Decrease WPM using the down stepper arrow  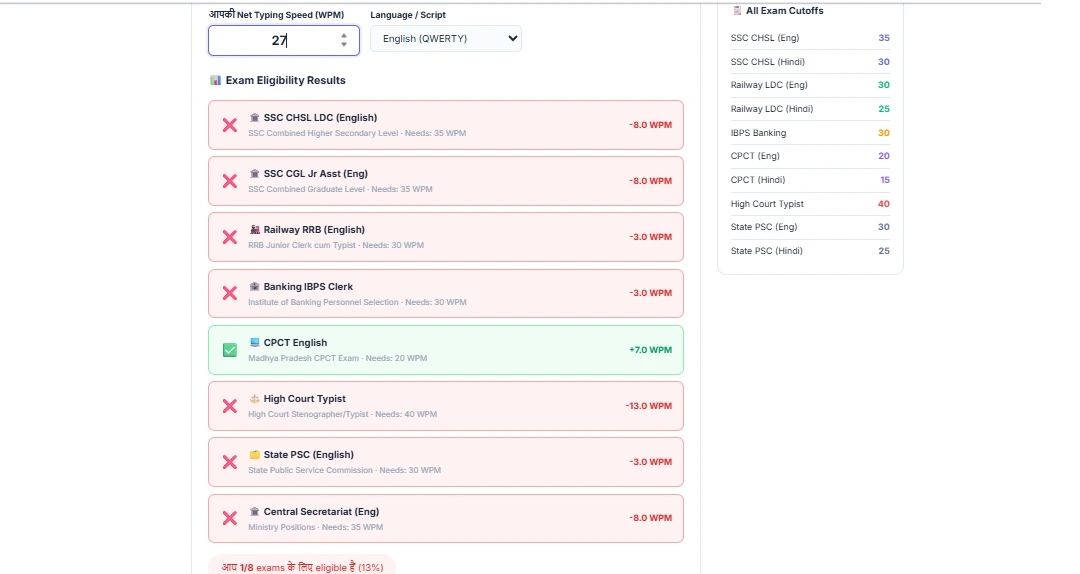pyautogui.click(x=344, y=45)
